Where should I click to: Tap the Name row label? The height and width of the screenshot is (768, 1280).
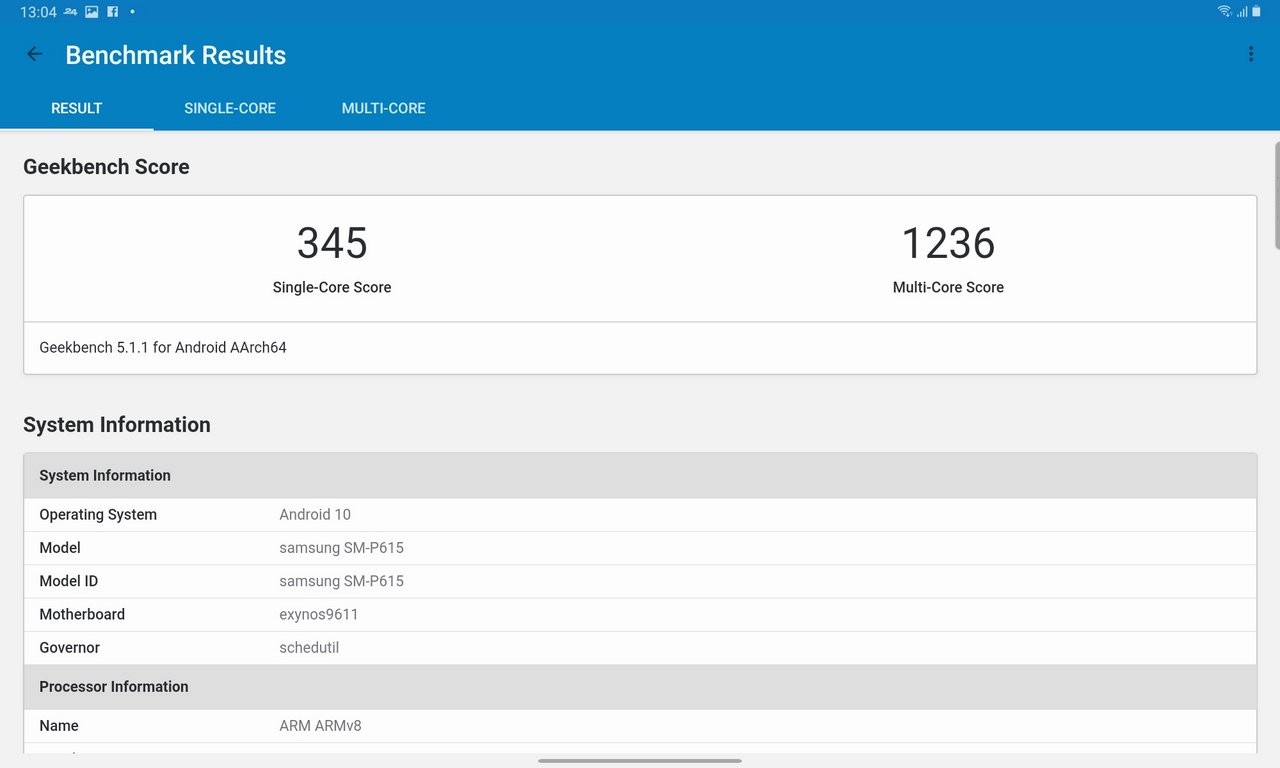(59, 726)
